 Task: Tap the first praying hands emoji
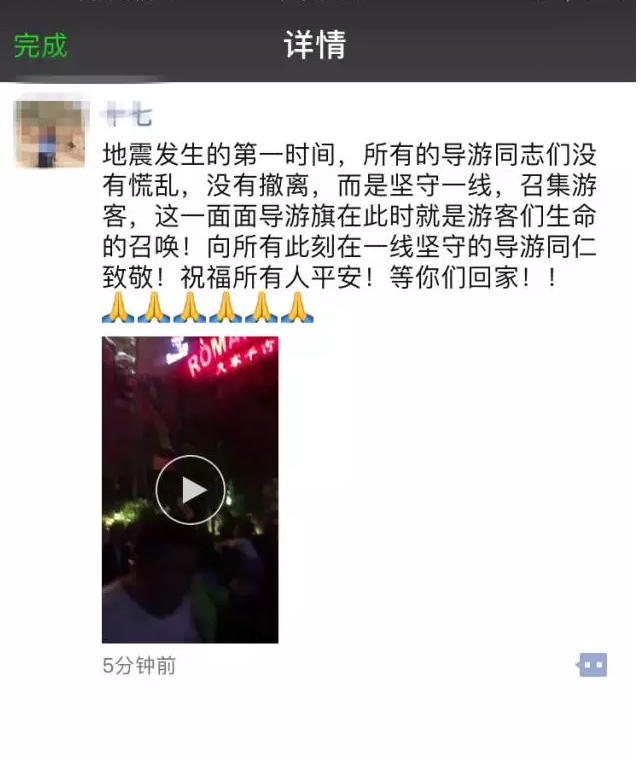pyautogui.click(x=118, y=307)
